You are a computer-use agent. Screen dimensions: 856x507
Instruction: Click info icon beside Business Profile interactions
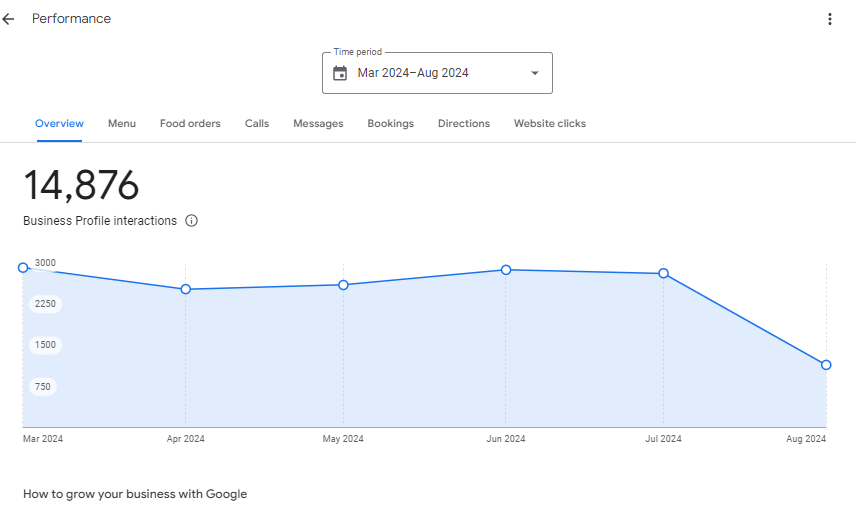click(192, 221)
